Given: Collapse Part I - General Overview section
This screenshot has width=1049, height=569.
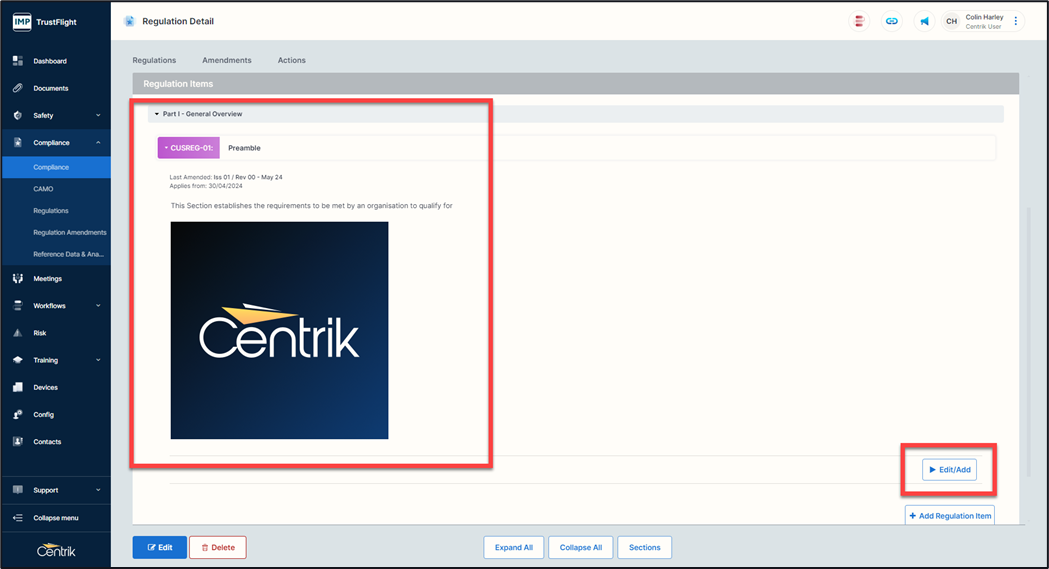Looking at the screenshot, I should [157, 114].
